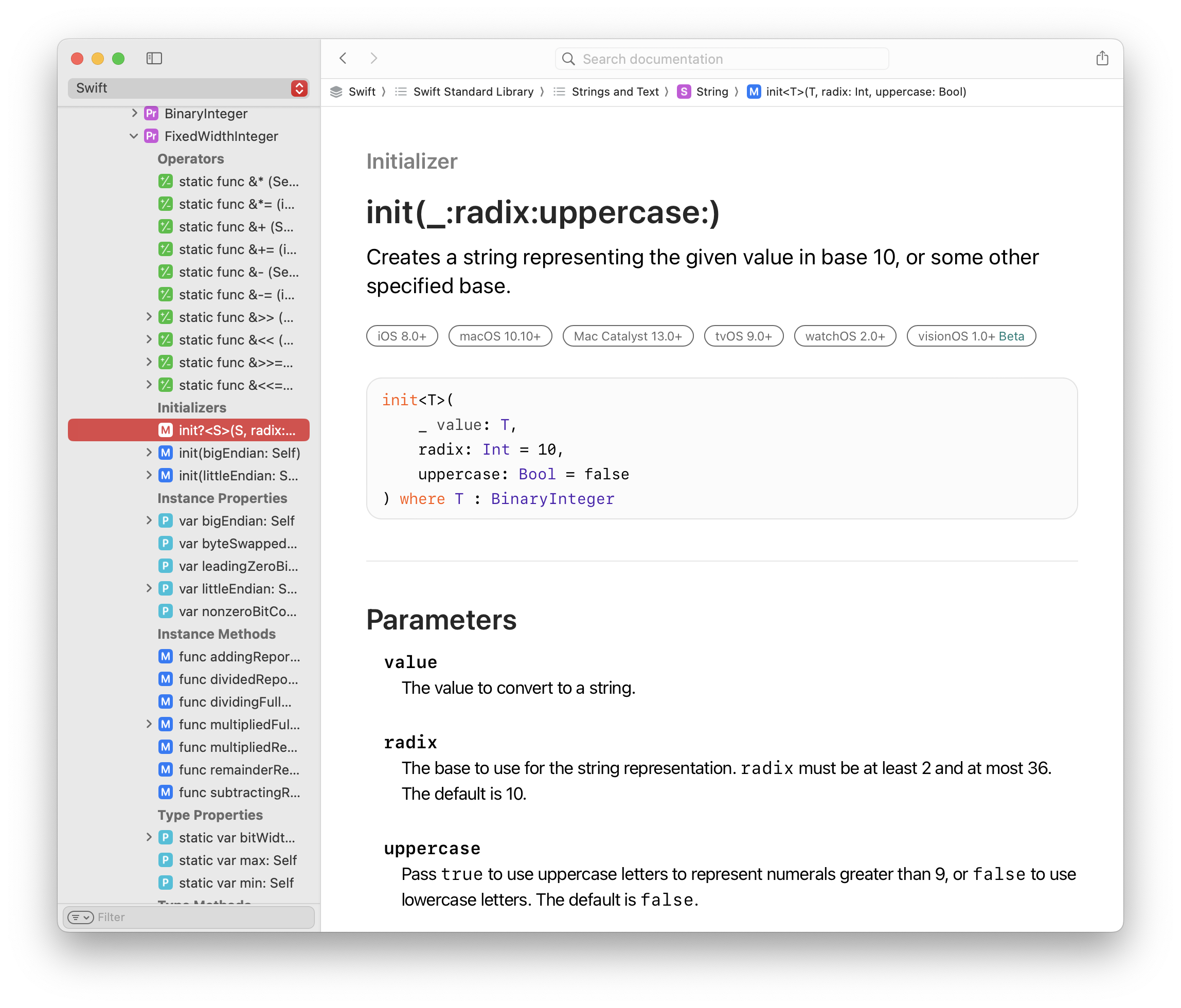Click the String struct icon in breadcrumb
The height and width of the screenshot is (1008, 1181).
click(684, 92)
